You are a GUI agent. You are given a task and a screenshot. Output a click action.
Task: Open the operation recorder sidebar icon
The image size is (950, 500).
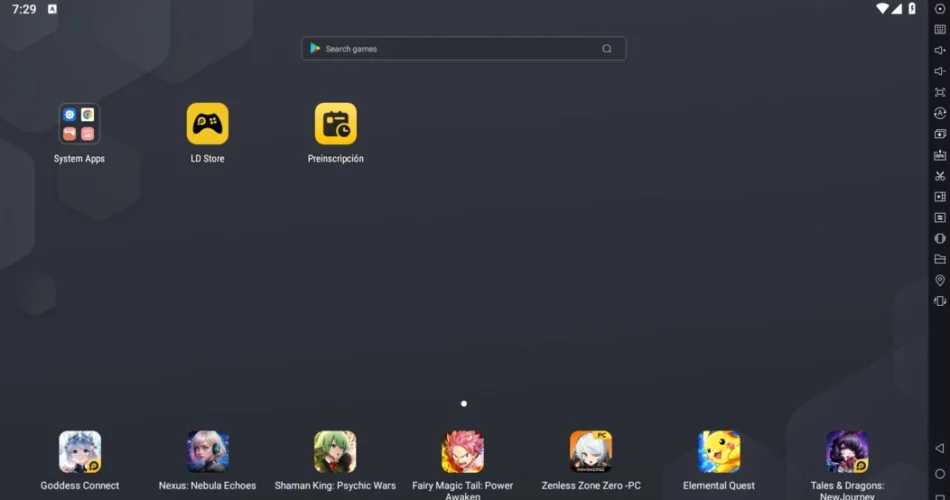point(940,113)
